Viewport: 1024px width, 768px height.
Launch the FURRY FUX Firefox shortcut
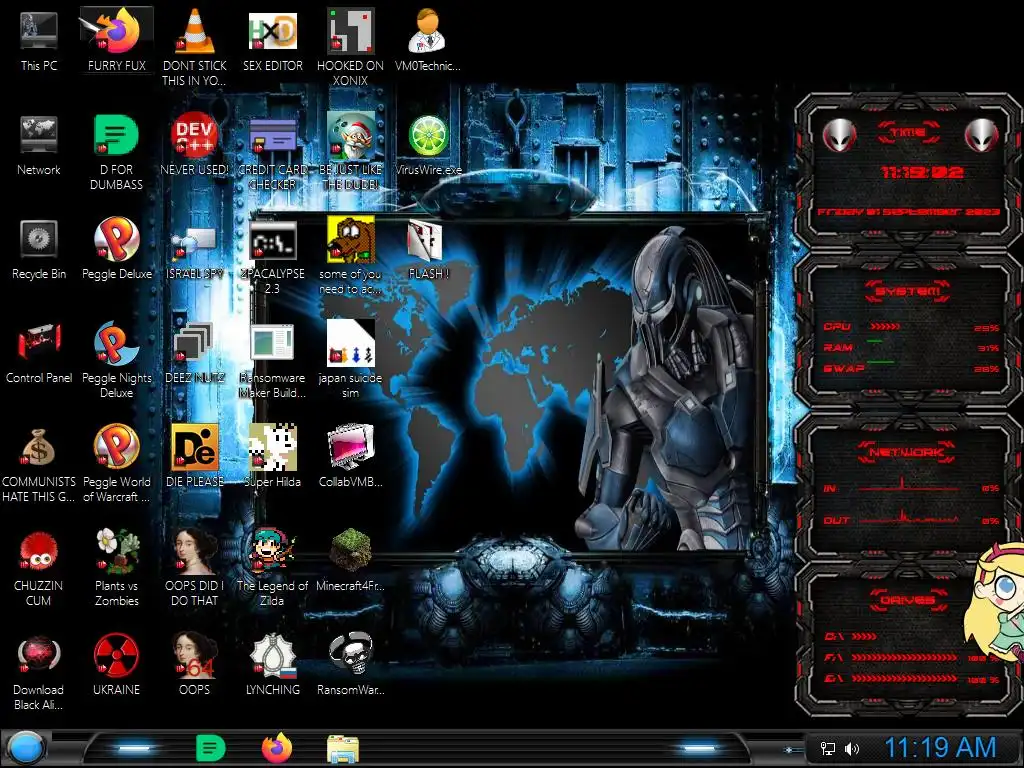pos(117,31)
